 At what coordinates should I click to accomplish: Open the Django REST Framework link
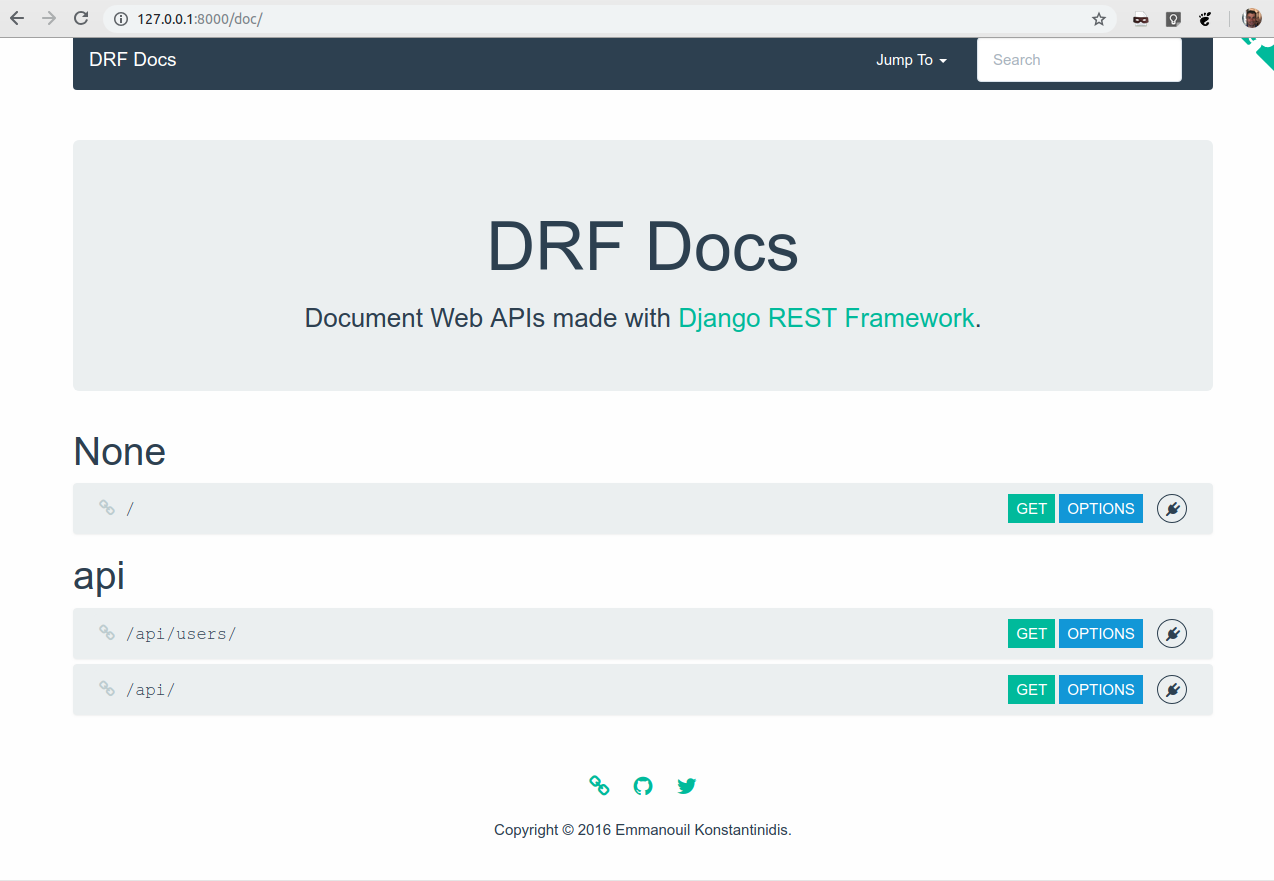click(x=826, y=318)
